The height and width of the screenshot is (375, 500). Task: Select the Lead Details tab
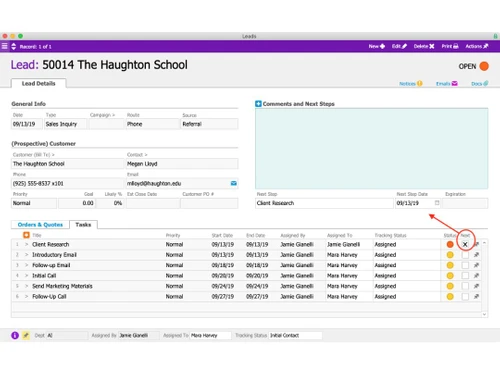click(39, 83)
